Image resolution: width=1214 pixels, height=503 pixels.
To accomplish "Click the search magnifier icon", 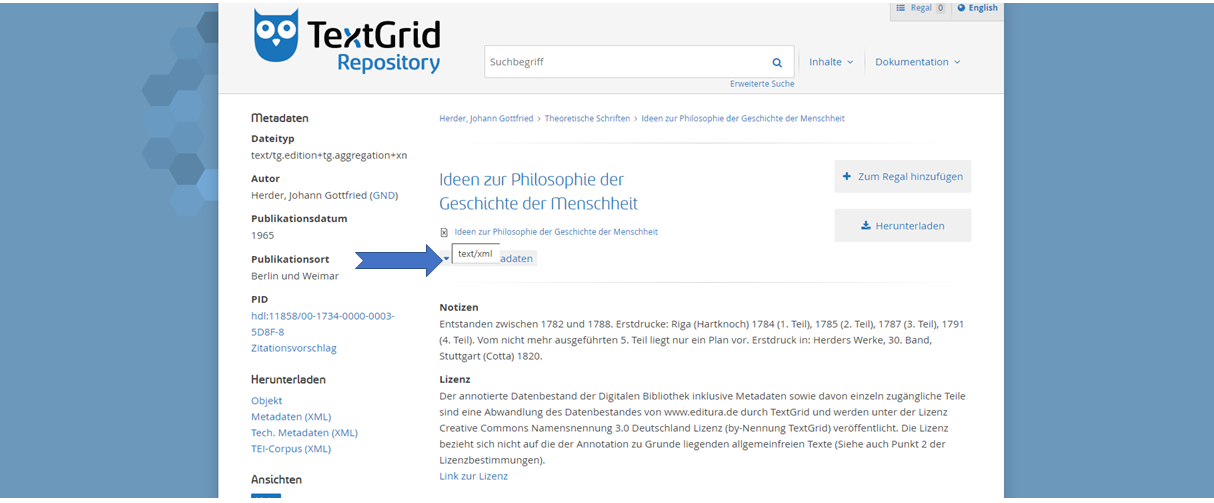I will 777,62.
